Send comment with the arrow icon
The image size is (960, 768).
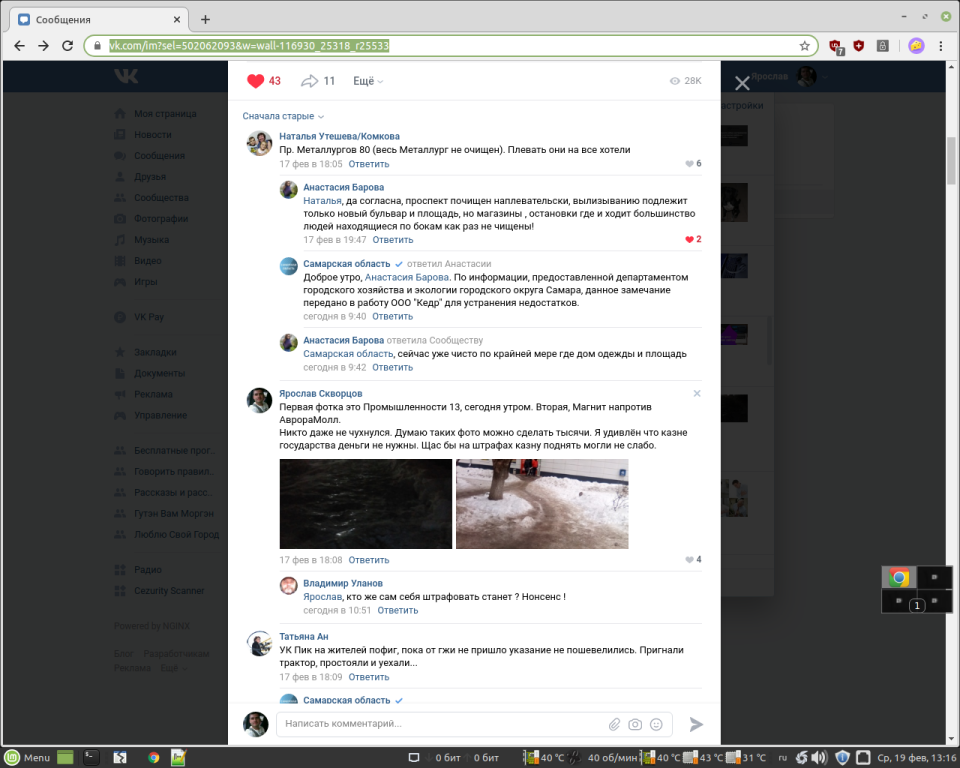pyautogui.click(x=696, y=724)
